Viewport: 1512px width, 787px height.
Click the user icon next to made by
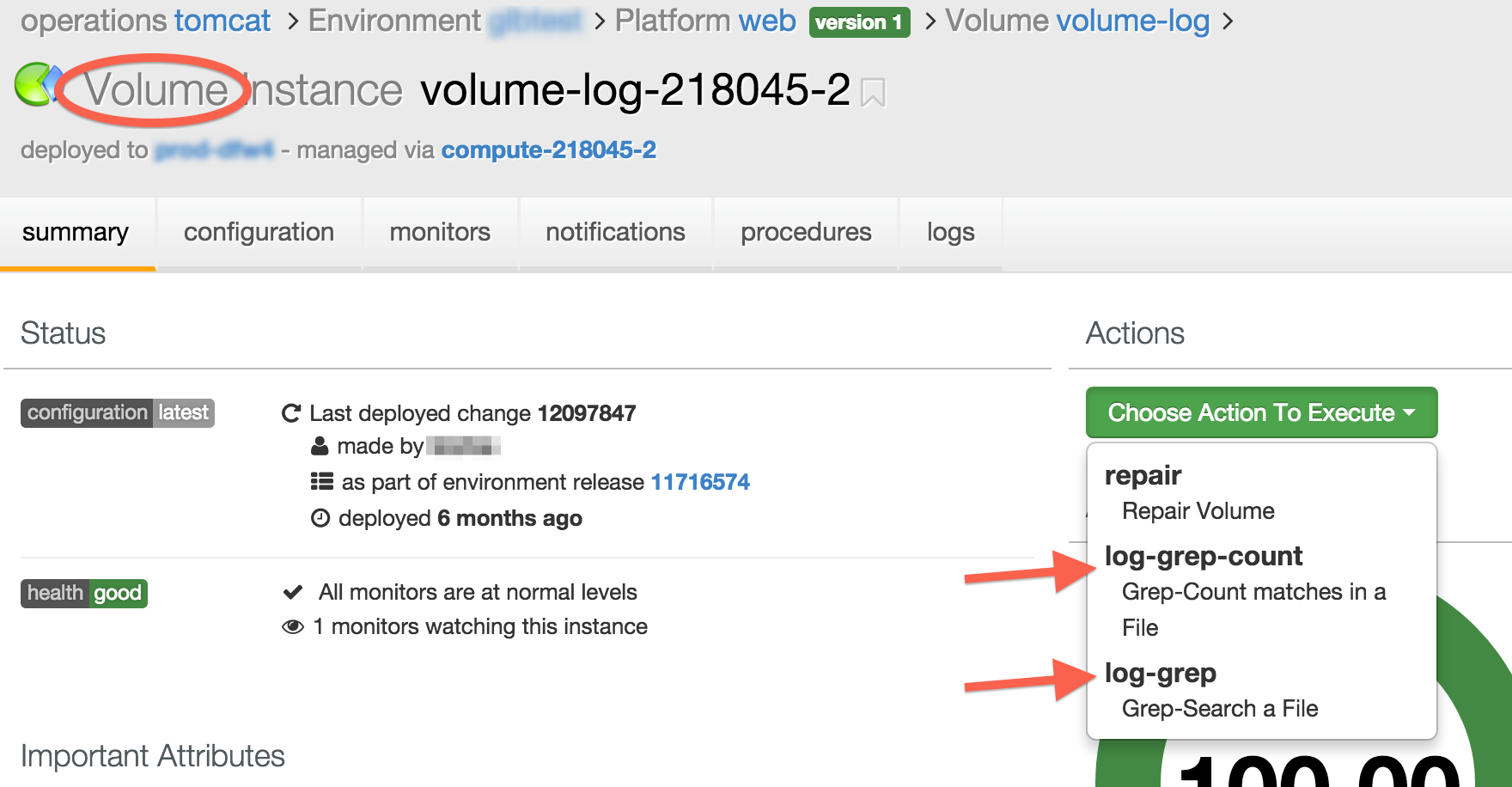(x=320, y=446)
